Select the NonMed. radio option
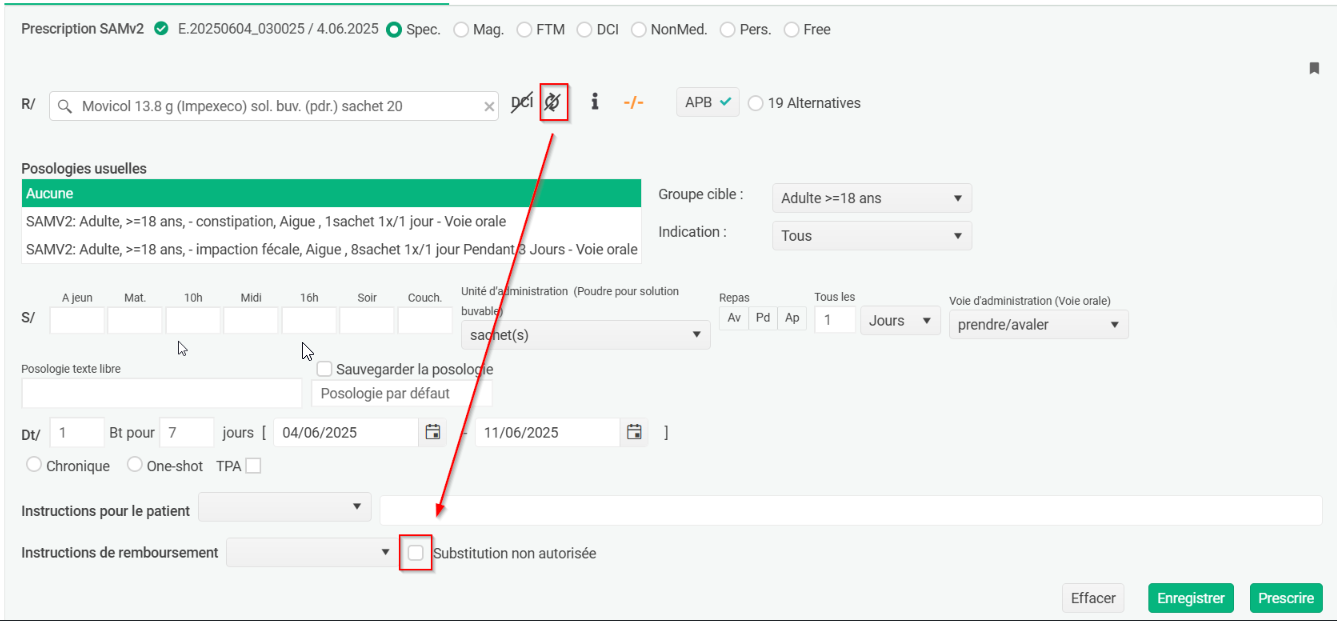The image size is (1337, 621). tap(639, 30)
